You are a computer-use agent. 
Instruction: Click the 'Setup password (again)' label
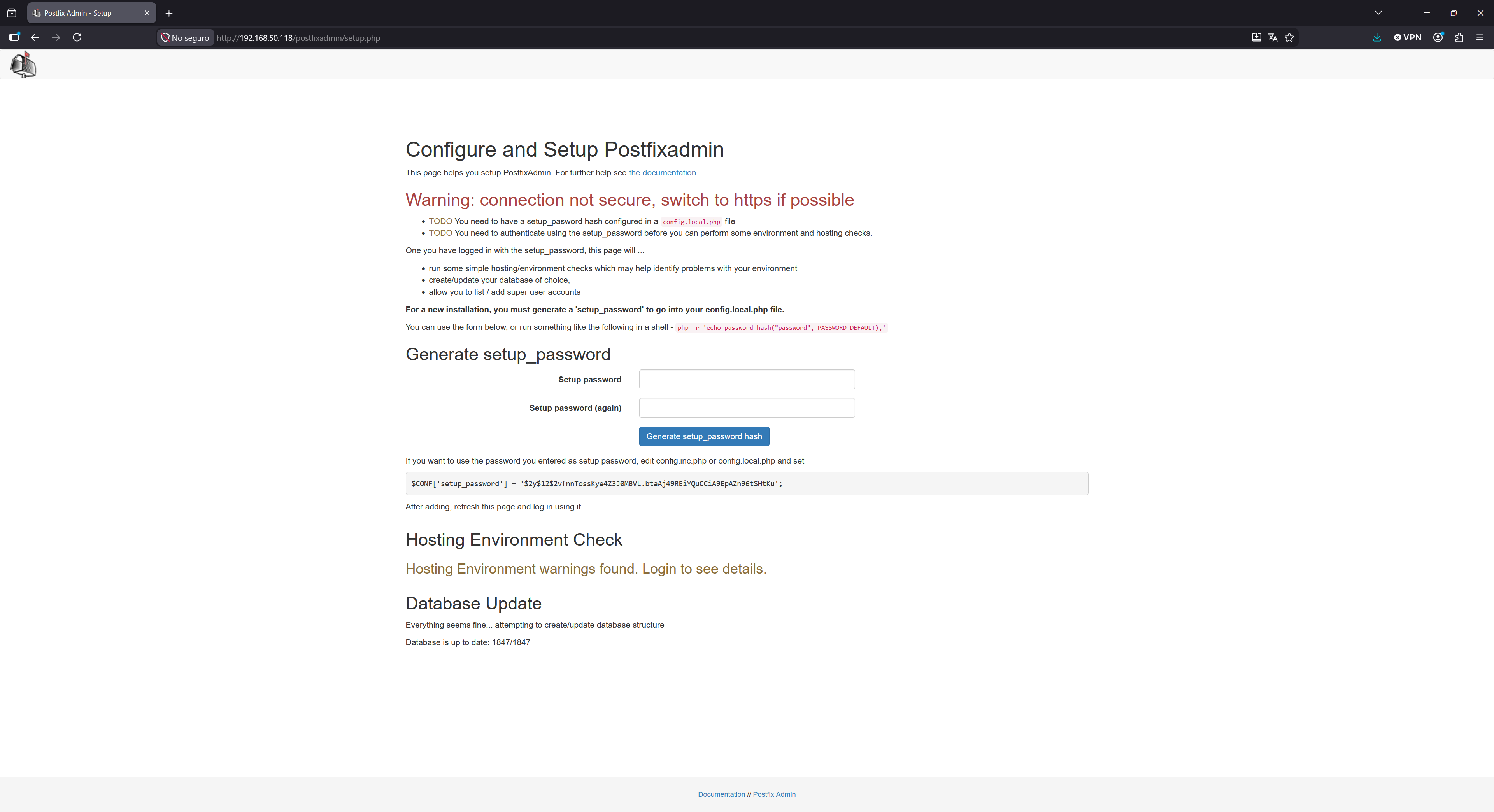coord(575,408)
